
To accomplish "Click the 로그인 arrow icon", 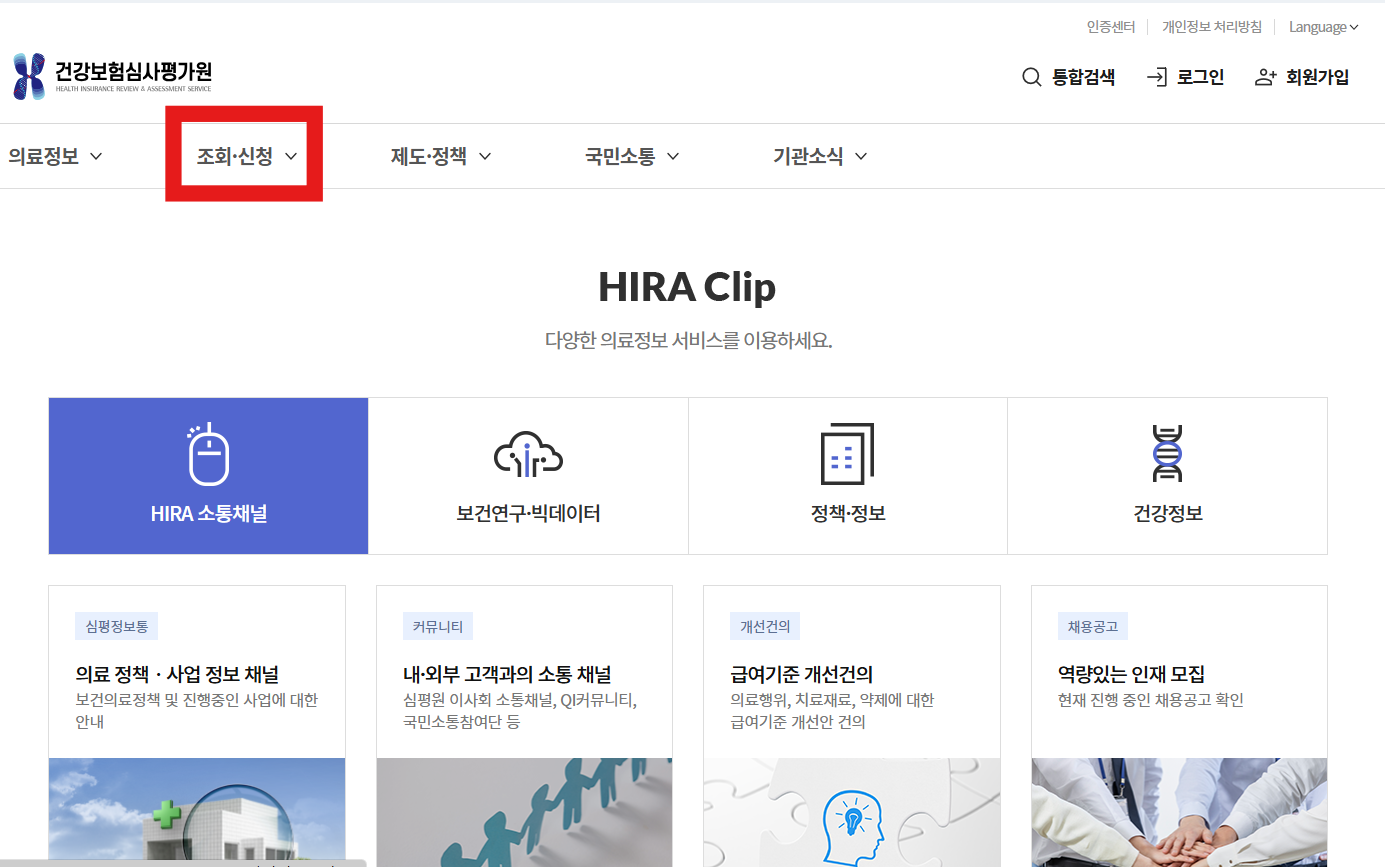I will coord(1157,77).
